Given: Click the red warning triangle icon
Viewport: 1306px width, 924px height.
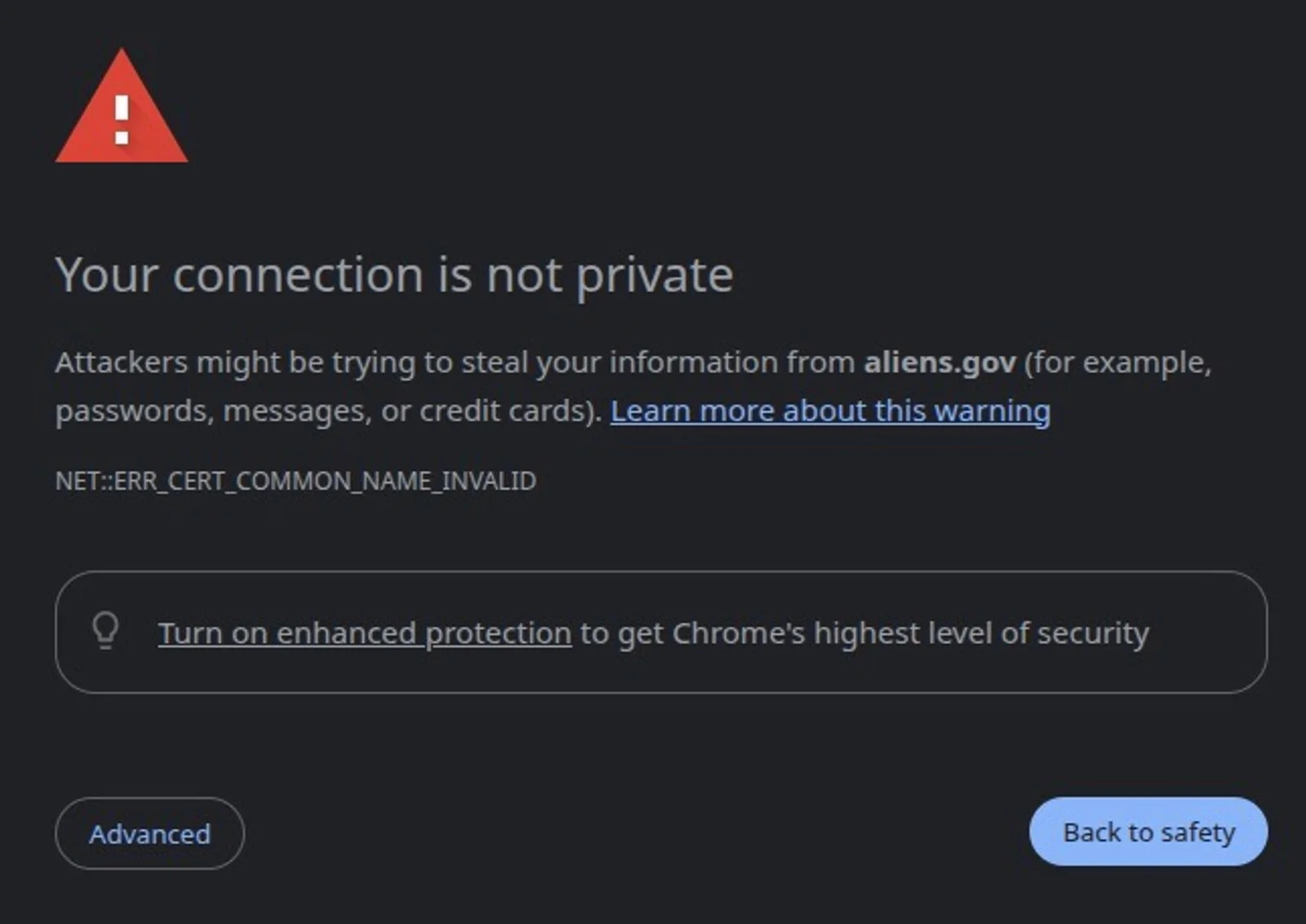Looking at the screenshot, I should 122,106.
